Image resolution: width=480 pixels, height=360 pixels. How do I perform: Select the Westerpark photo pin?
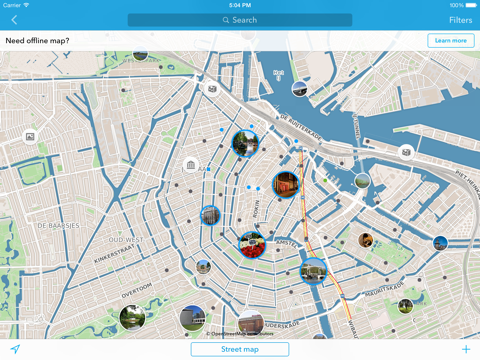(140, 54)
